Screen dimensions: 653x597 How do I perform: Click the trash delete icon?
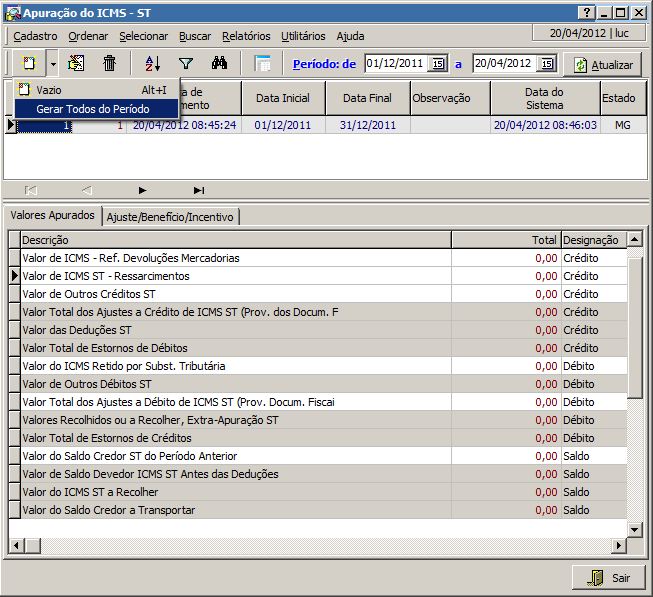click(110, 63)
